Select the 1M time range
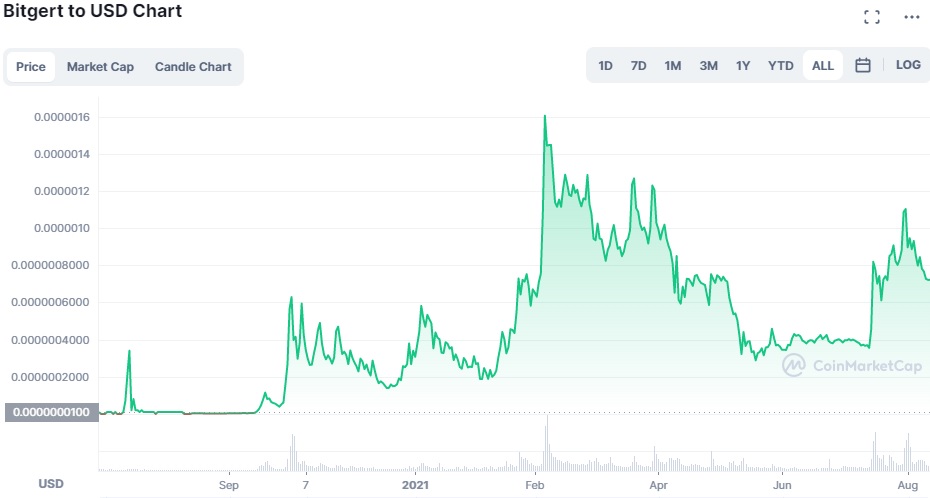 coord(673,66)
